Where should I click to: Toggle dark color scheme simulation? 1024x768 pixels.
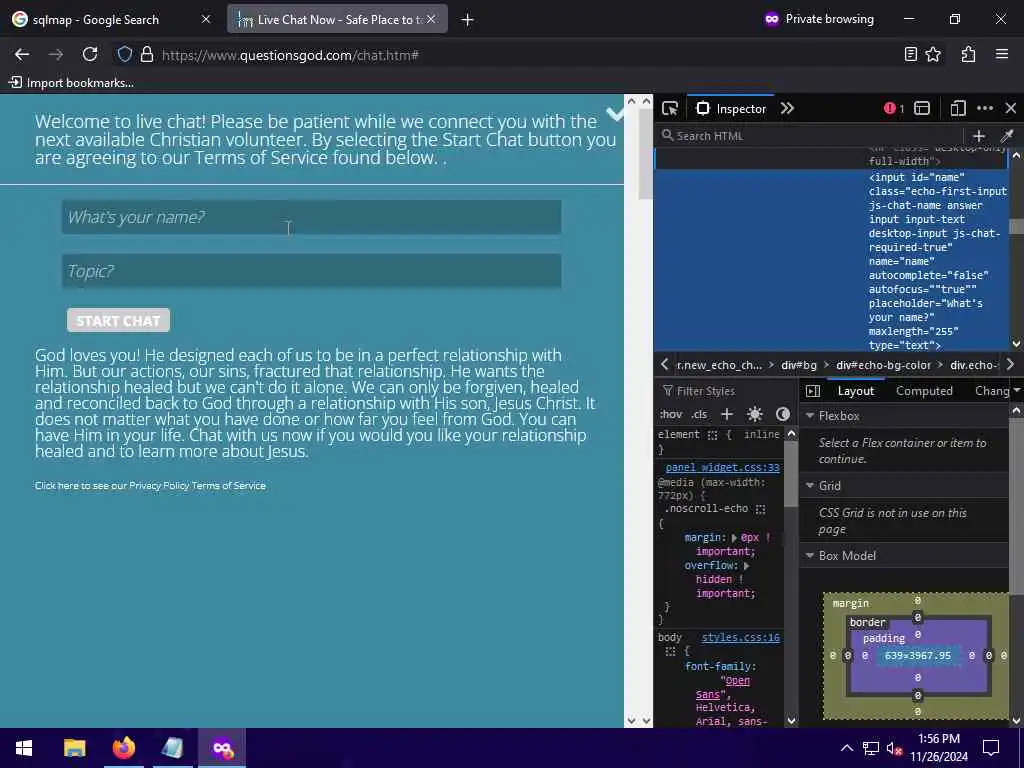[782, 414]
